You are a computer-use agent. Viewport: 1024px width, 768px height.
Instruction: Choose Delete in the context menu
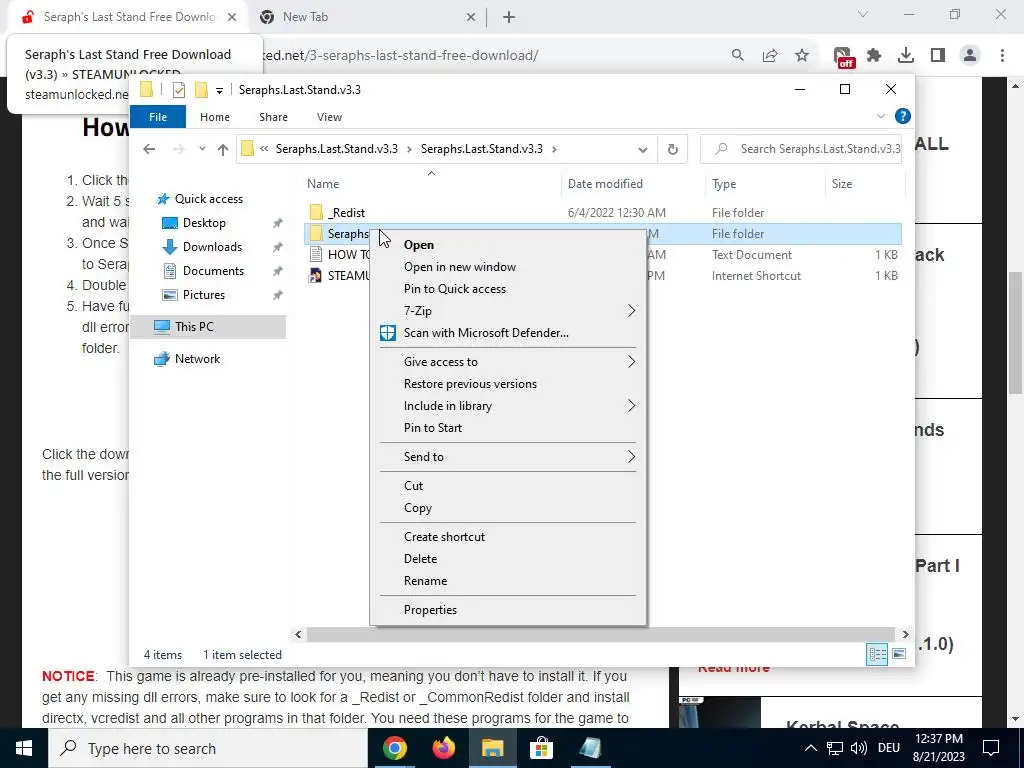tap(421, 559)
